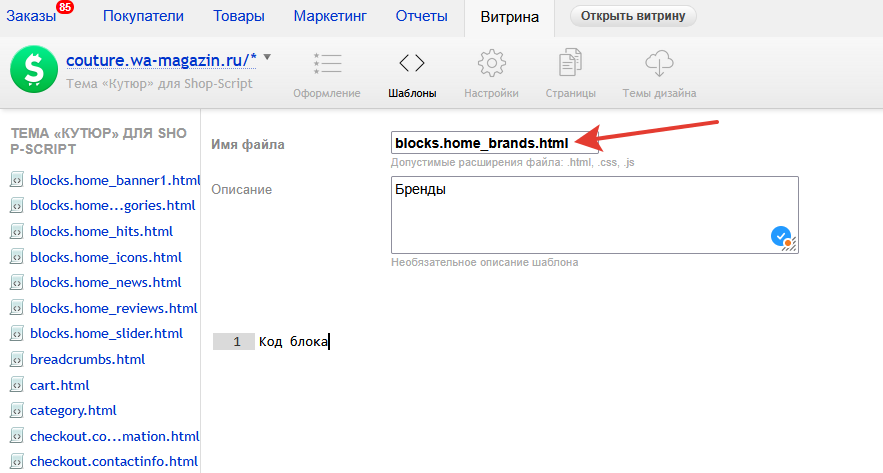Click the blue checkmark icon in description field
Image resolution: width=883 pixels, height=473 pixels.
click(x=780, y=236)
